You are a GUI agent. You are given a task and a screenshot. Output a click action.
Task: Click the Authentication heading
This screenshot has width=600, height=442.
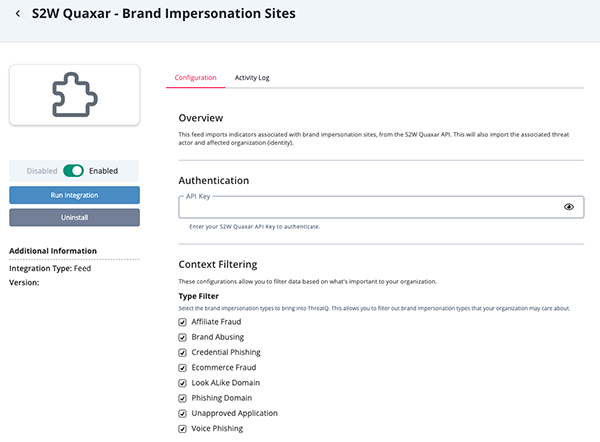214,181
